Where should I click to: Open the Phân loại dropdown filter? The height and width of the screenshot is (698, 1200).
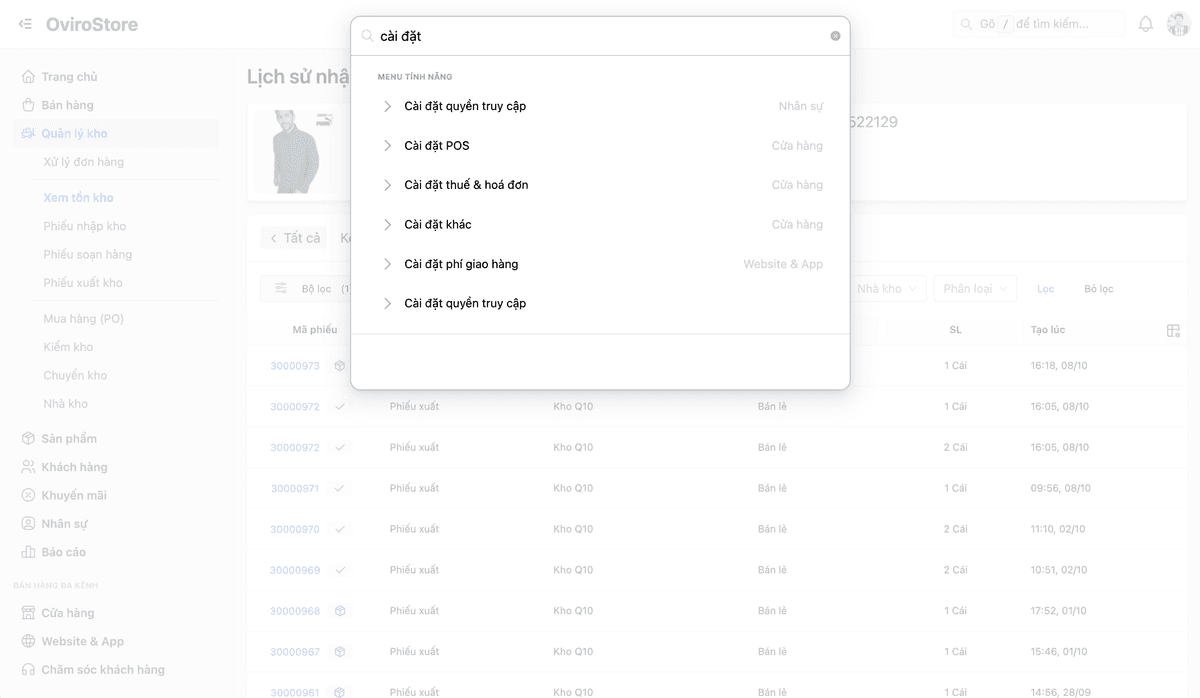click(x=975, y=288)
